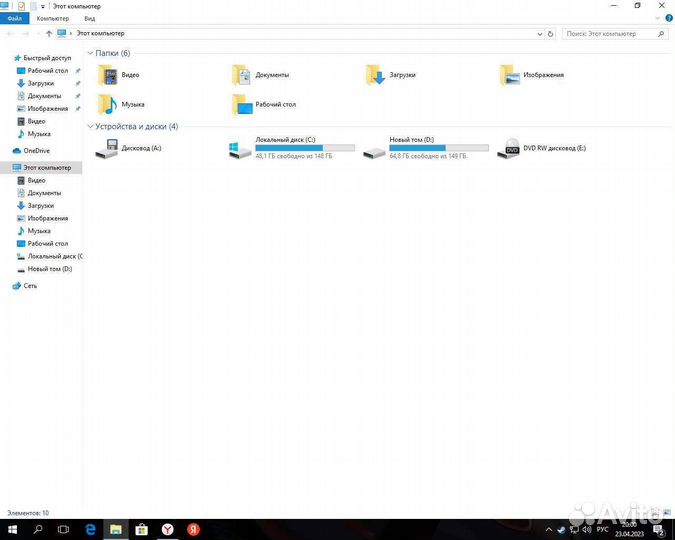This screenshot has height=540, width=675.
Task: Switch to the Компьютер ribbon tab
Action: [52, 18]
